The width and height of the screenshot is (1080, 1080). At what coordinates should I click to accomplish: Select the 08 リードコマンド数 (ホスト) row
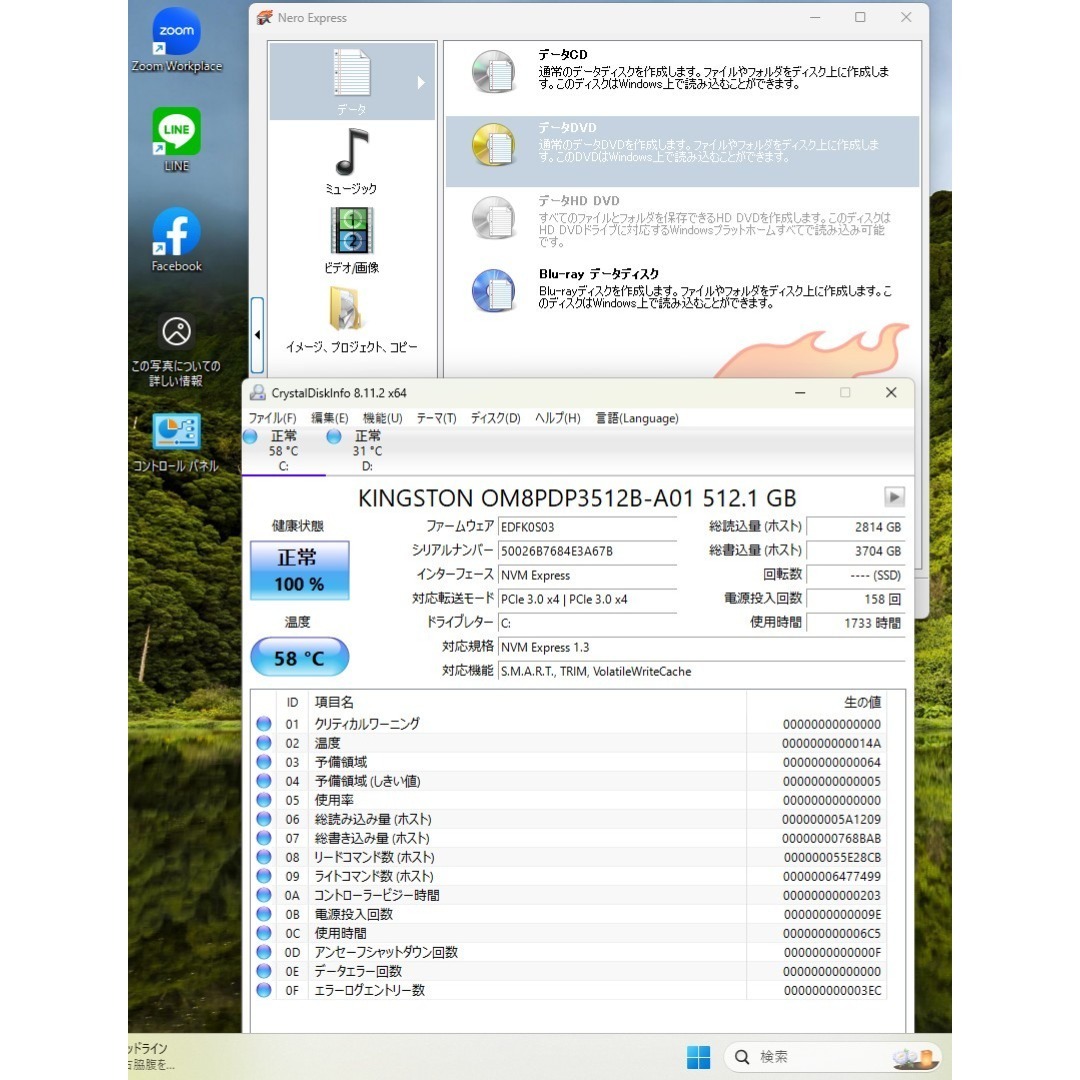click(x=569, y=858)
